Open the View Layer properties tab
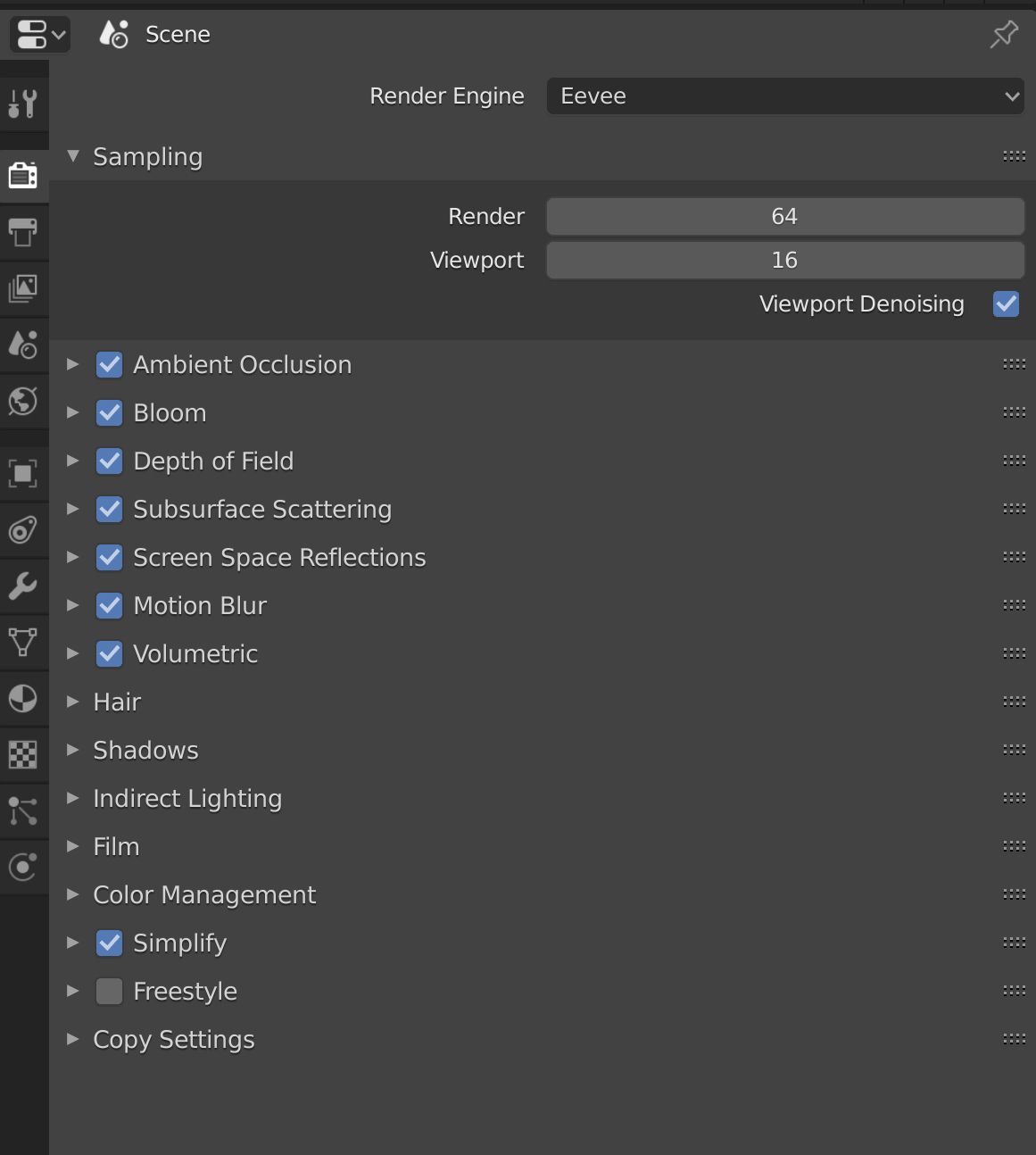 23,287
